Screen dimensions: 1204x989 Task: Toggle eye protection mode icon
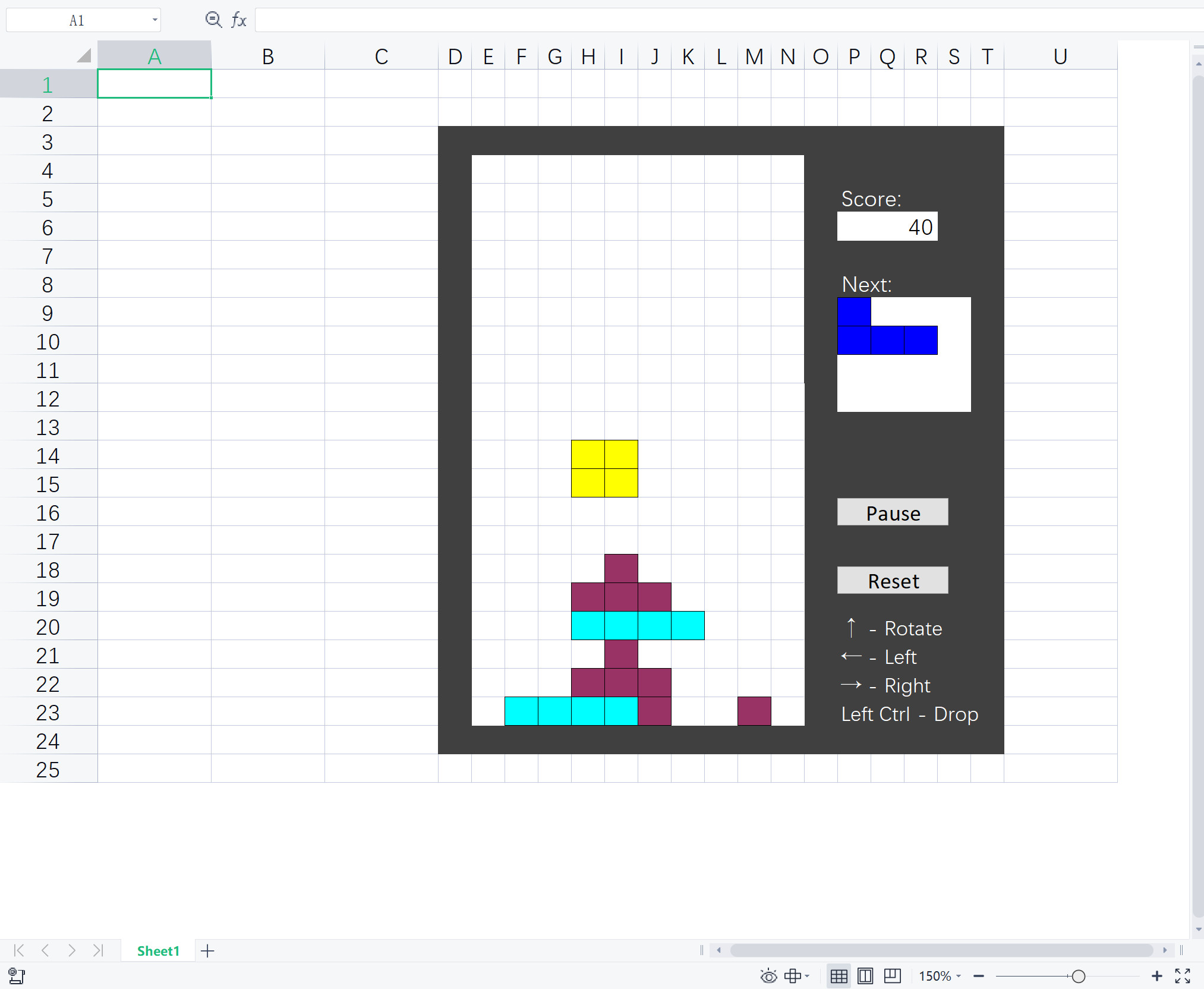pyautogui.click(x=768, y=976)
